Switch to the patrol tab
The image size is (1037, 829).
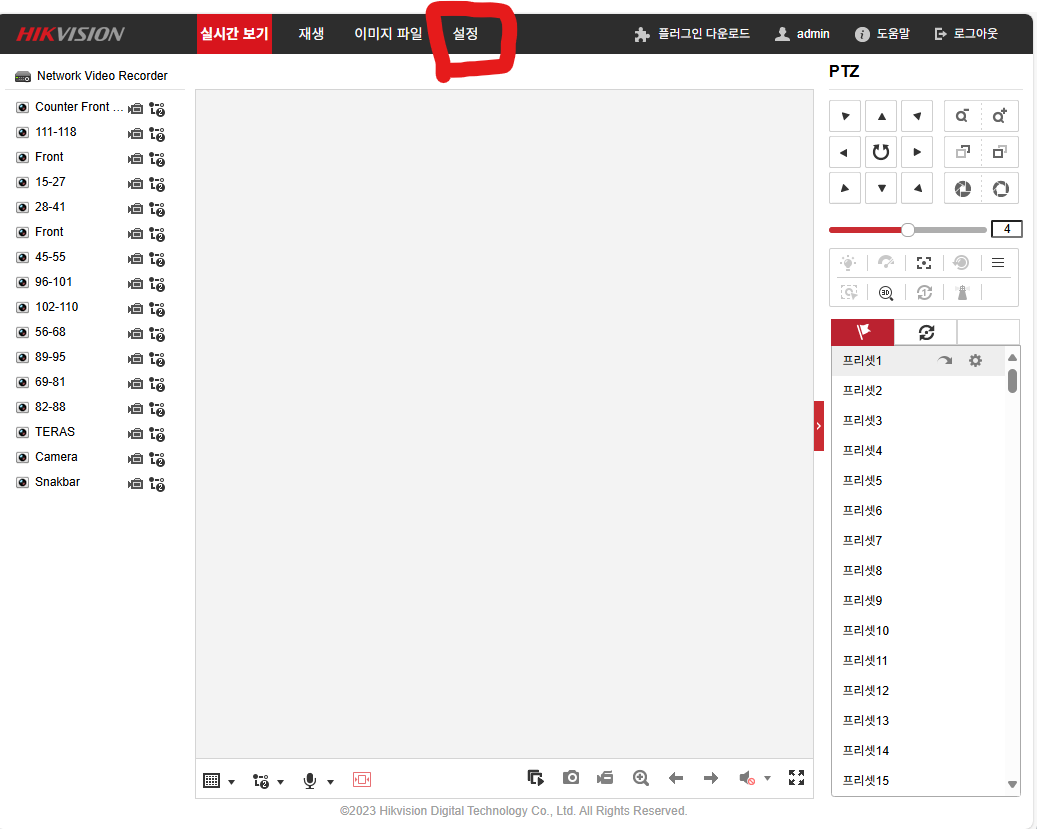click(x=926, y=332)
